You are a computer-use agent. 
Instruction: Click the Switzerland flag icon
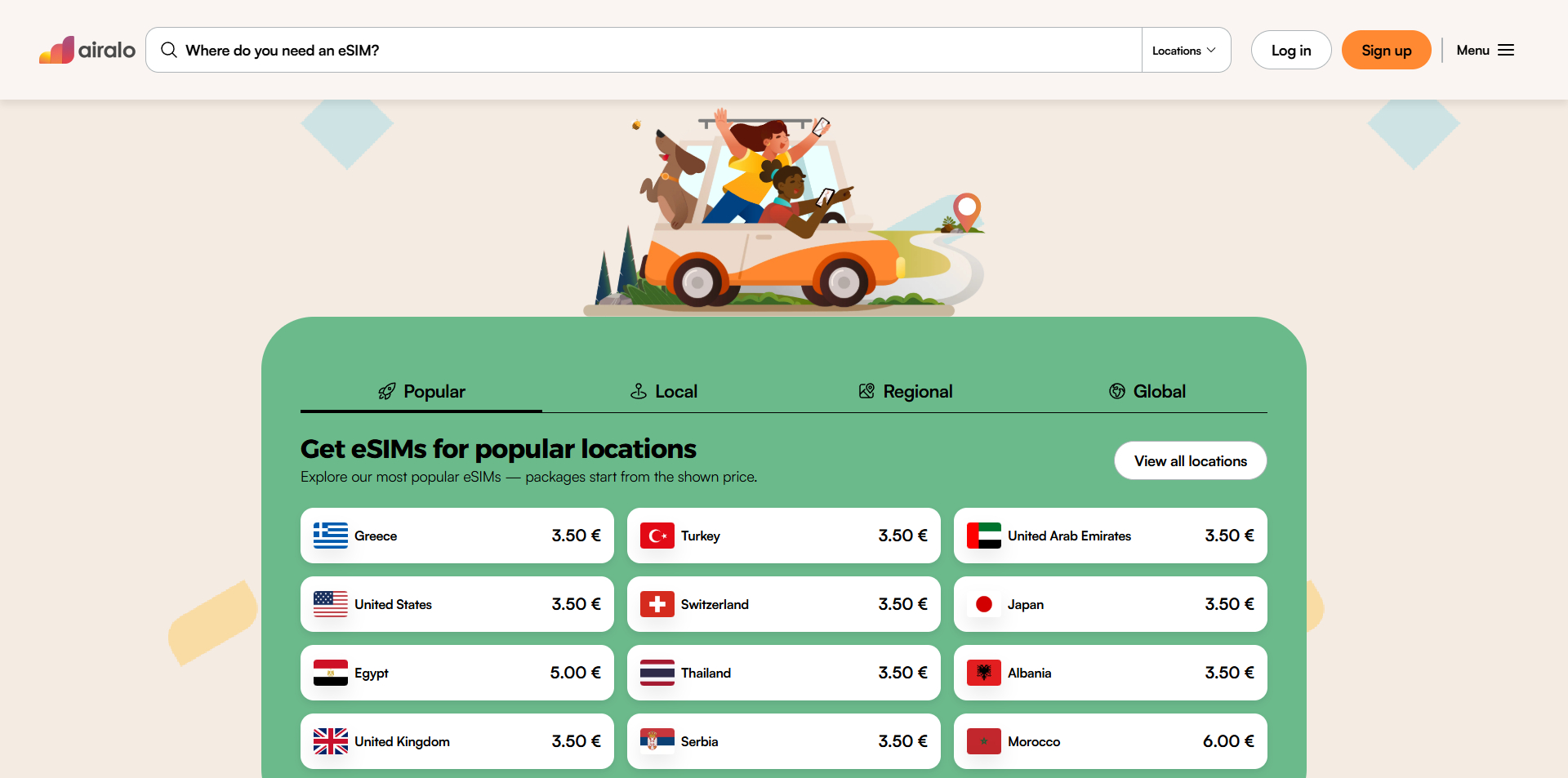657,604
